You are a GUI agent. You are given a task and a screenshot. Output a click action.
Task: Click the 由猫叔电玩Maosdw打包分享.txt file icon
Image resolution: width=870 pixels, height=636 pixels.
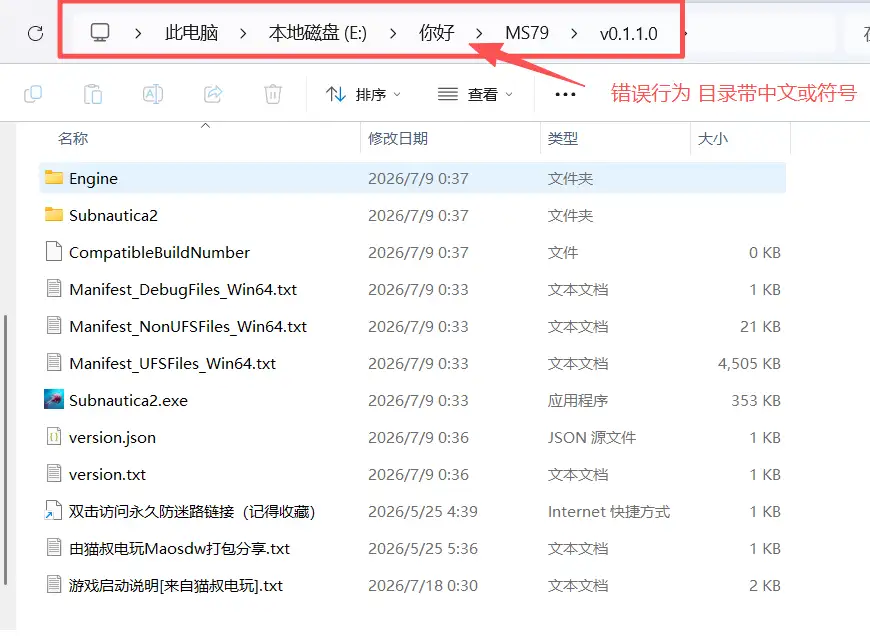[x=54, y=548]
